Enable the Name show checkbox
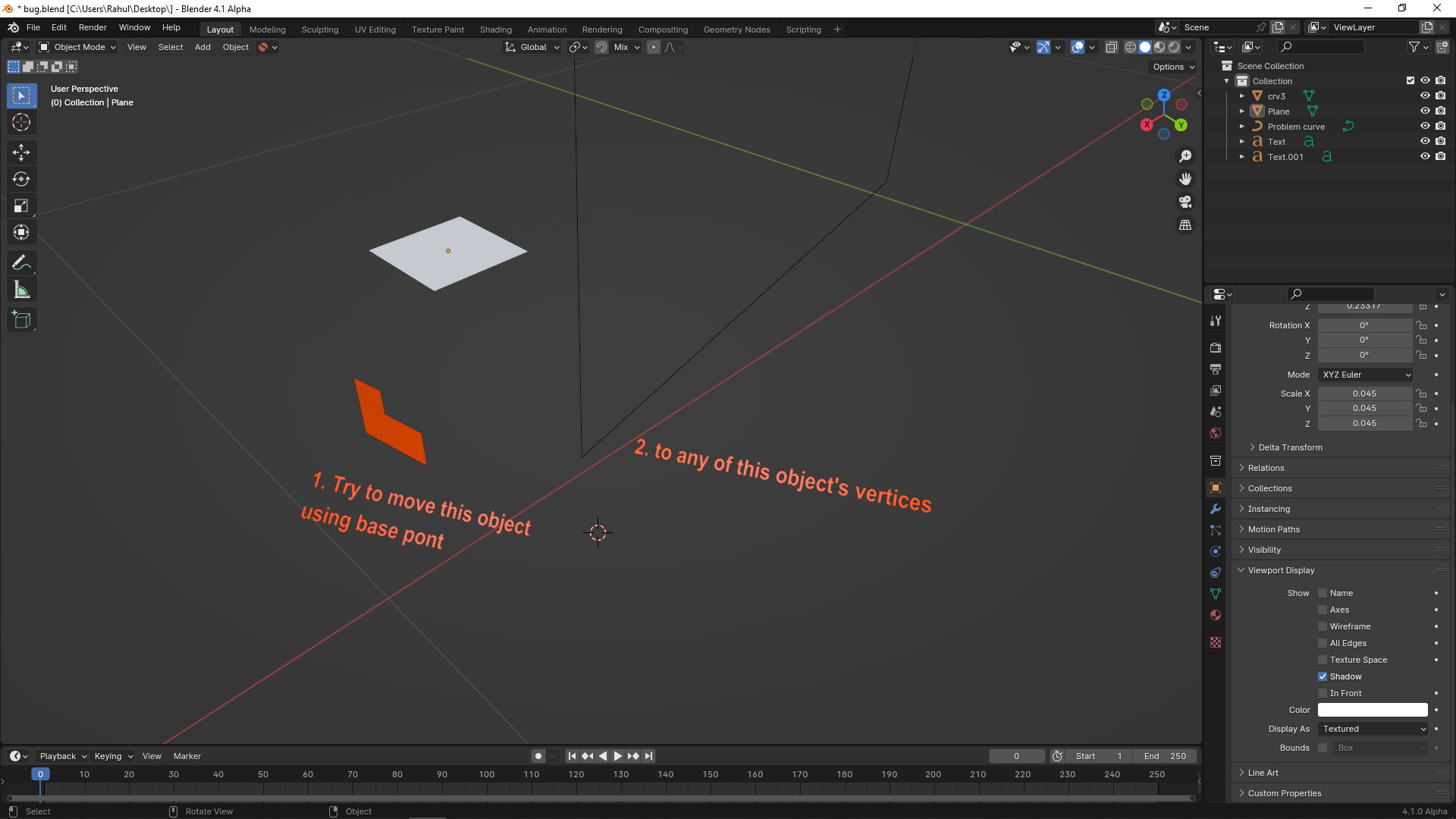The height and width of the screenshot is (819, 1456). tap(1323, 593)
